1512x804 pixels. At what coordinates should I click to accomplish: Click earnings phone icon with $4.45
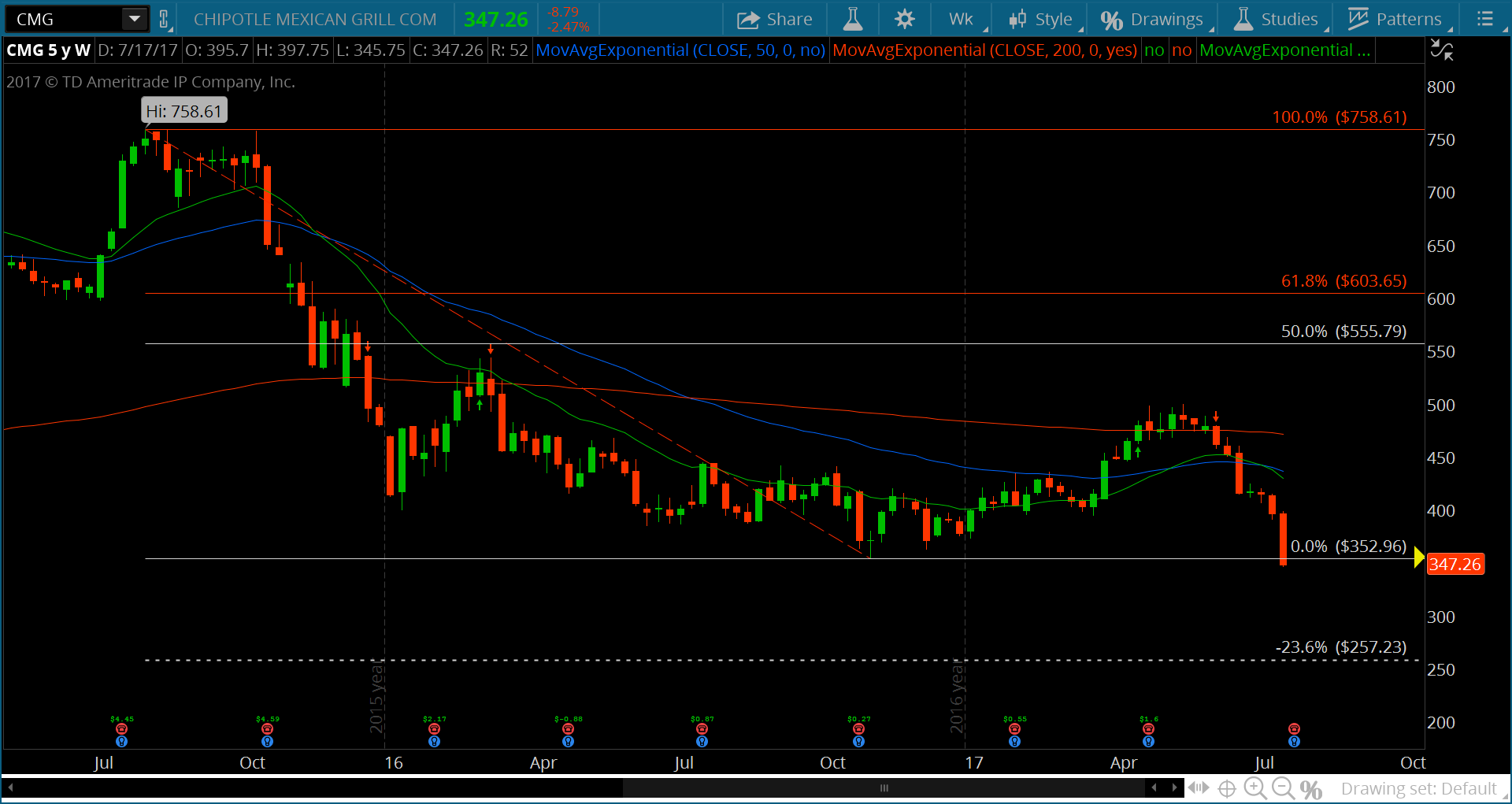pyautogui.click(x=121, y=729)
